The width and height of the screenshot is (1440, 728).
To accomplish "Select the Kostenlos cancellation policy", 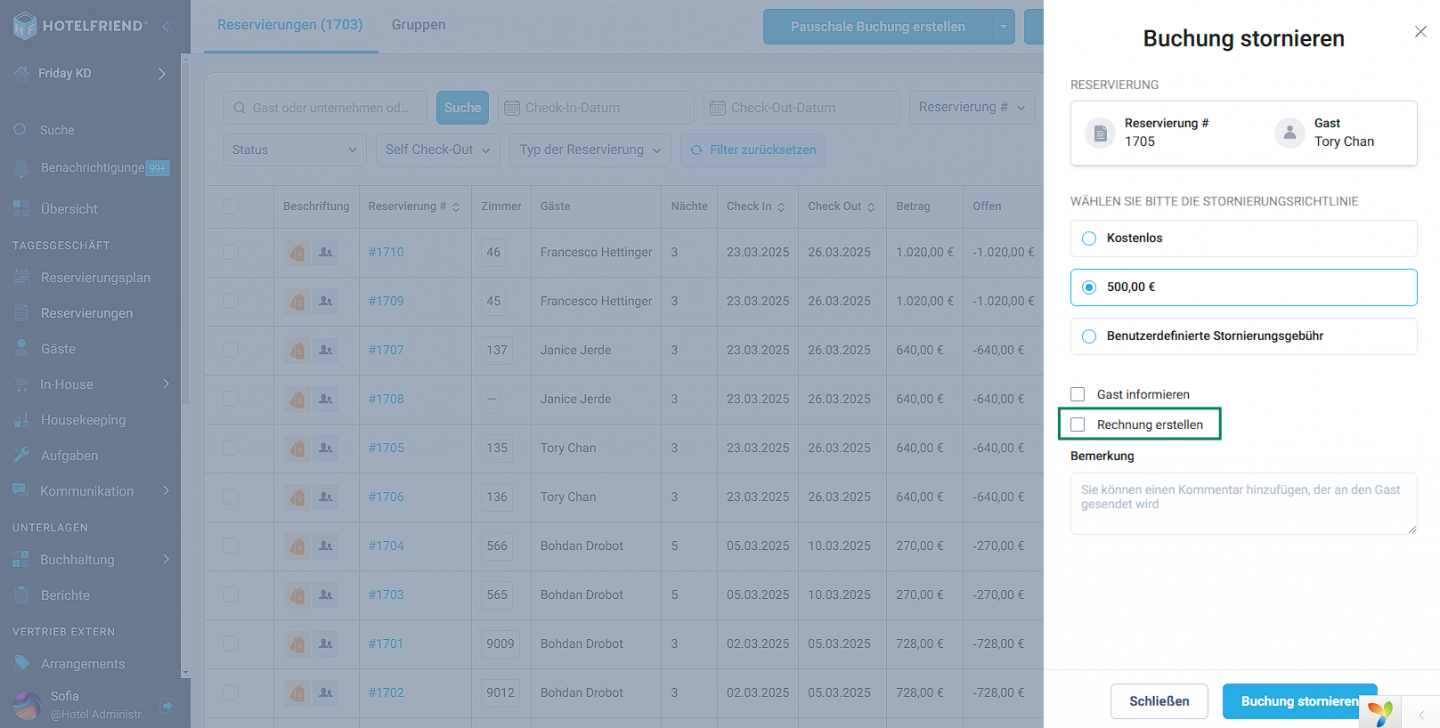I will pyautogui.click(x=1244, y=238).
